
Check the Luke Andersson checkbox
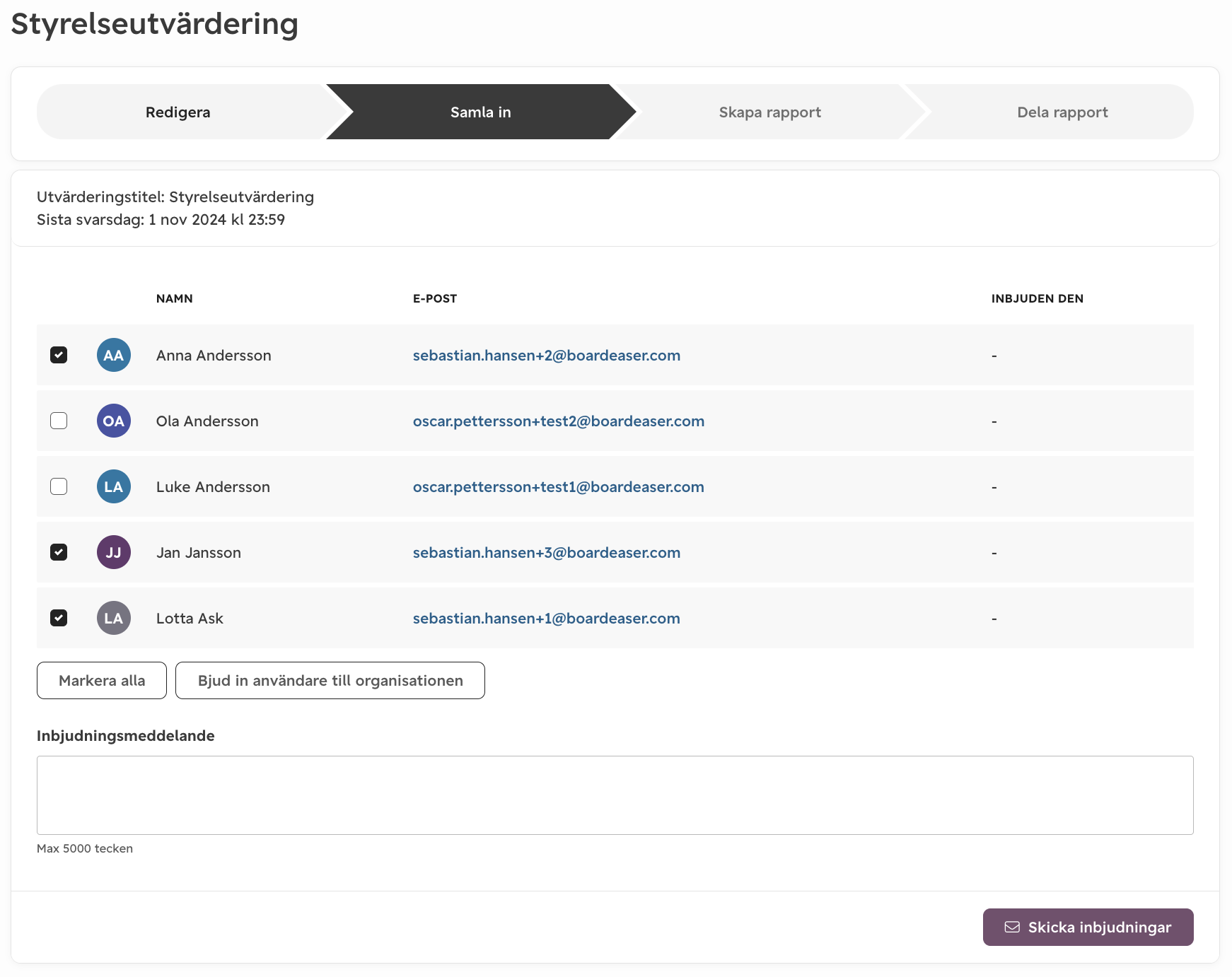click(59, 486)
